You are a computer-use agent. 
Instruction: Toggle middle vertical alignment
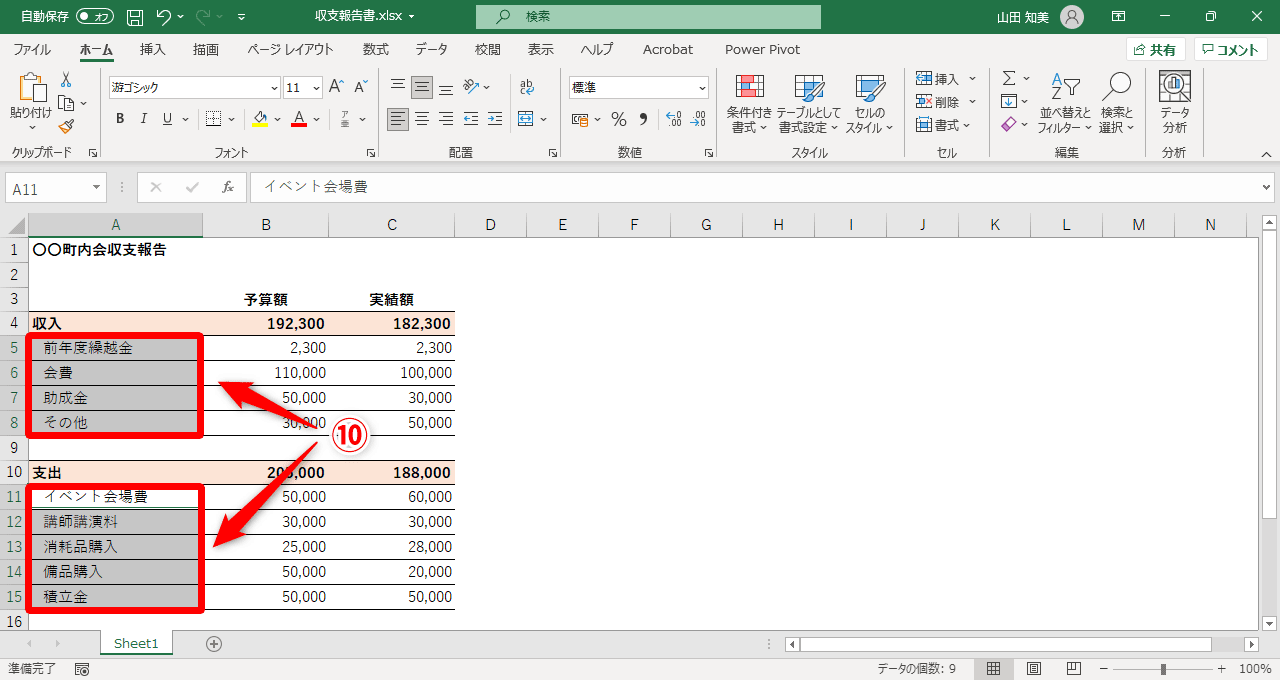(422, 87)
